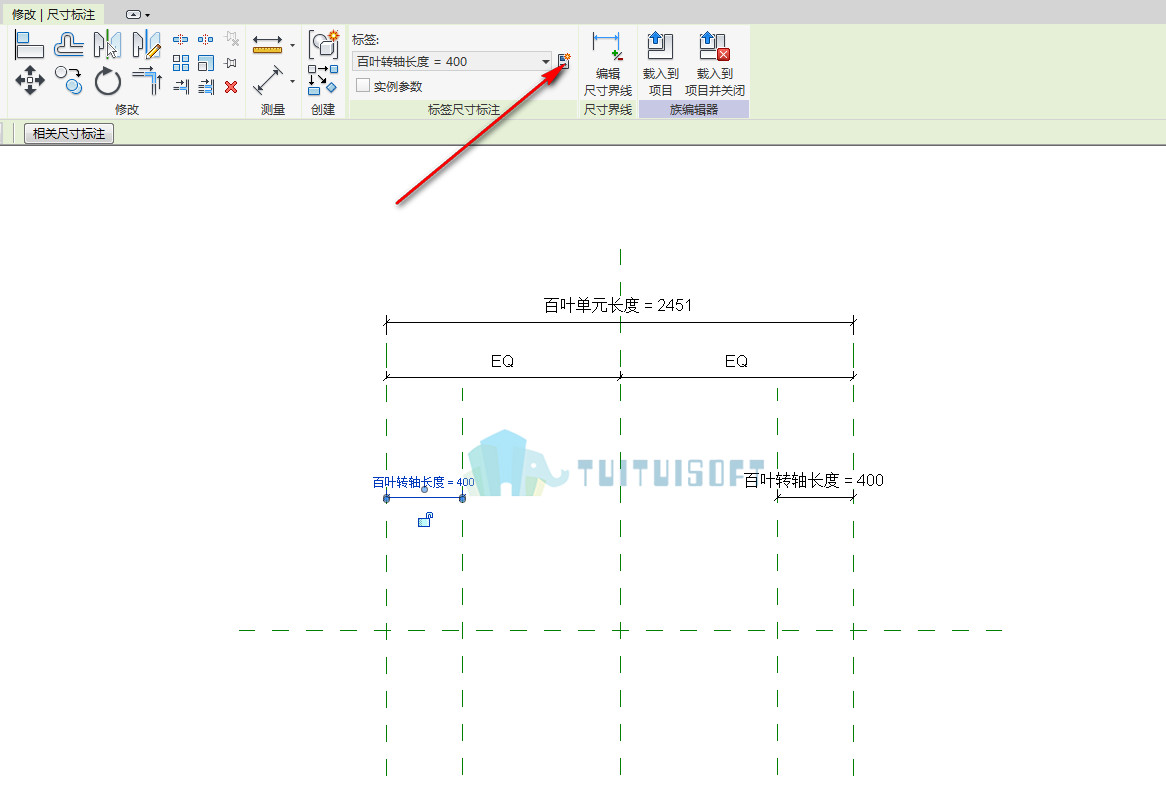Select the Scale tool
The width and height of the screenshot is (1166, 785).
pos(206,63)
